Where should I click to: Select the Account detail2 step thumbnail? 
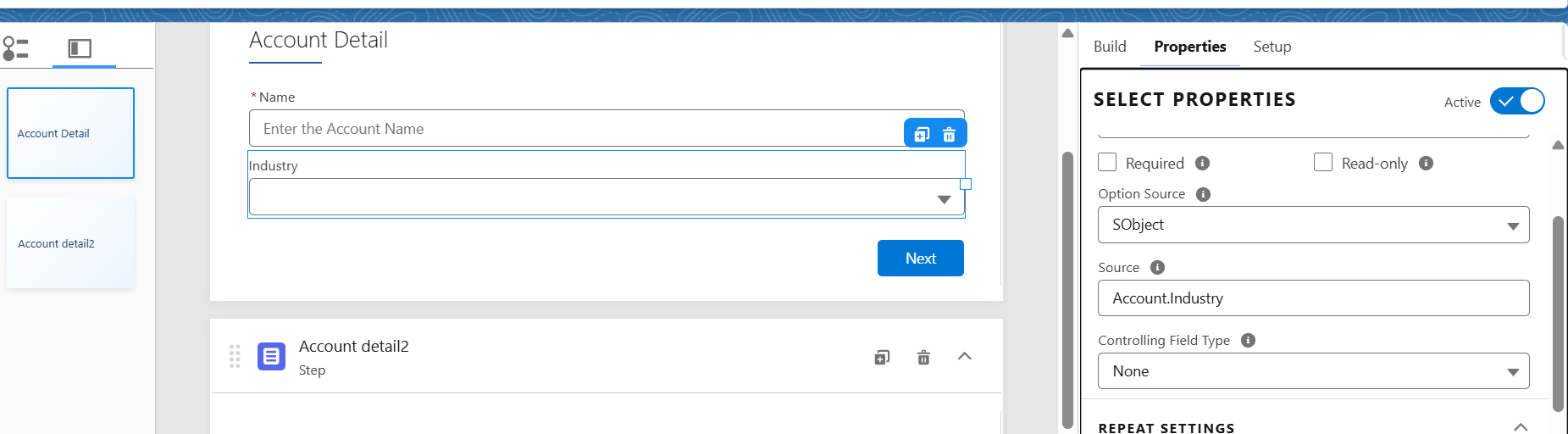[x=70, y=243]
